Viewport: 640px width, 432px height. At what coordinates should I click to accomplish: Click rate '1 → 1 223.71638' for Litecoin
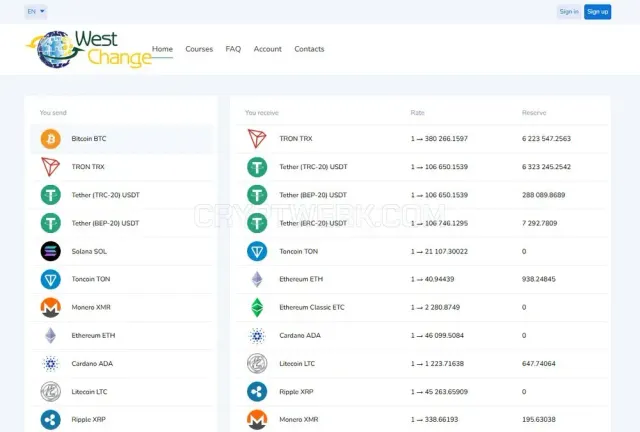(x=437, y=364)
